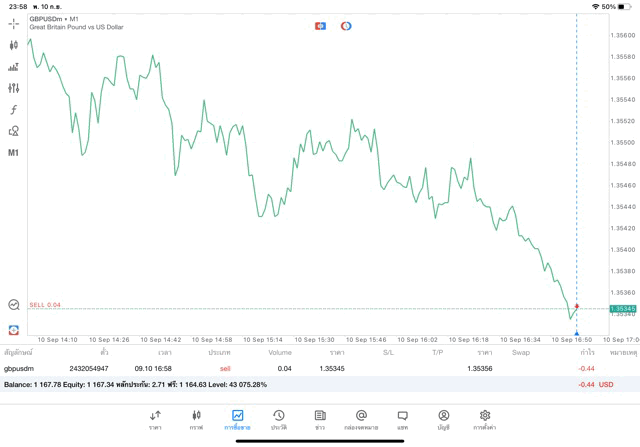Open Settings (การตั้งค่า) gear tab
This screenshot has width=640, height=447.
coord(484,419)
